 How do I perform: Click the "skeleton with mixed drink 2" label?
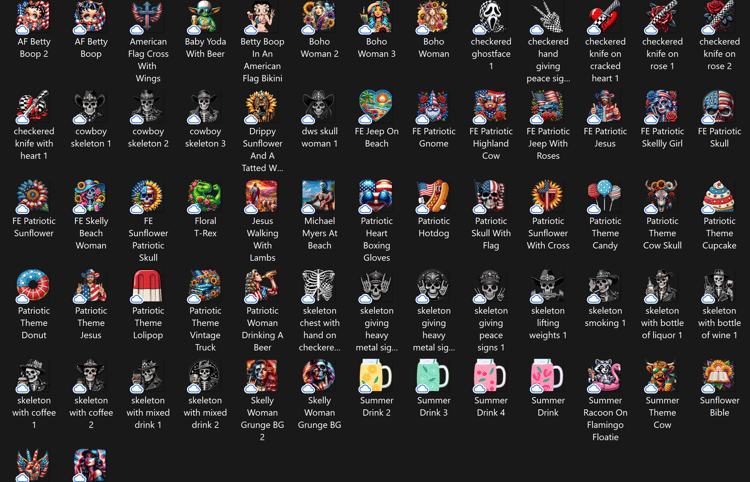(x=205, y=413)
